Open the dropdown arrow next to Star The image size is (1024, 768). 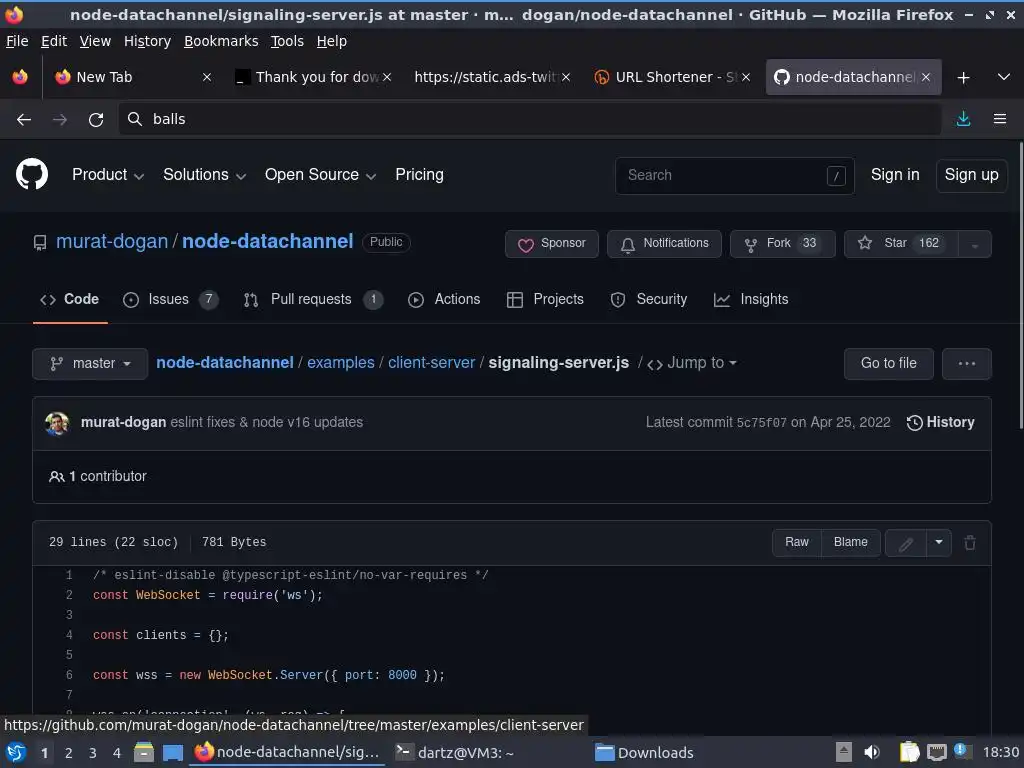975,244
